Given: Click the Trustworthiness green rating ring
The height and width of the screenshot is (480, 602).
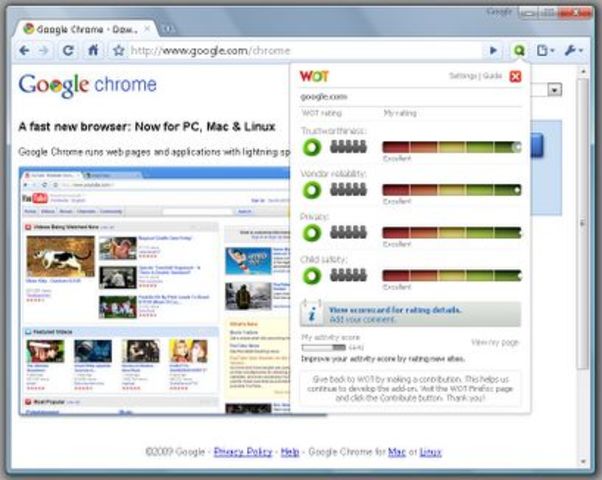Looking at the screenshot, I should 312,147.
